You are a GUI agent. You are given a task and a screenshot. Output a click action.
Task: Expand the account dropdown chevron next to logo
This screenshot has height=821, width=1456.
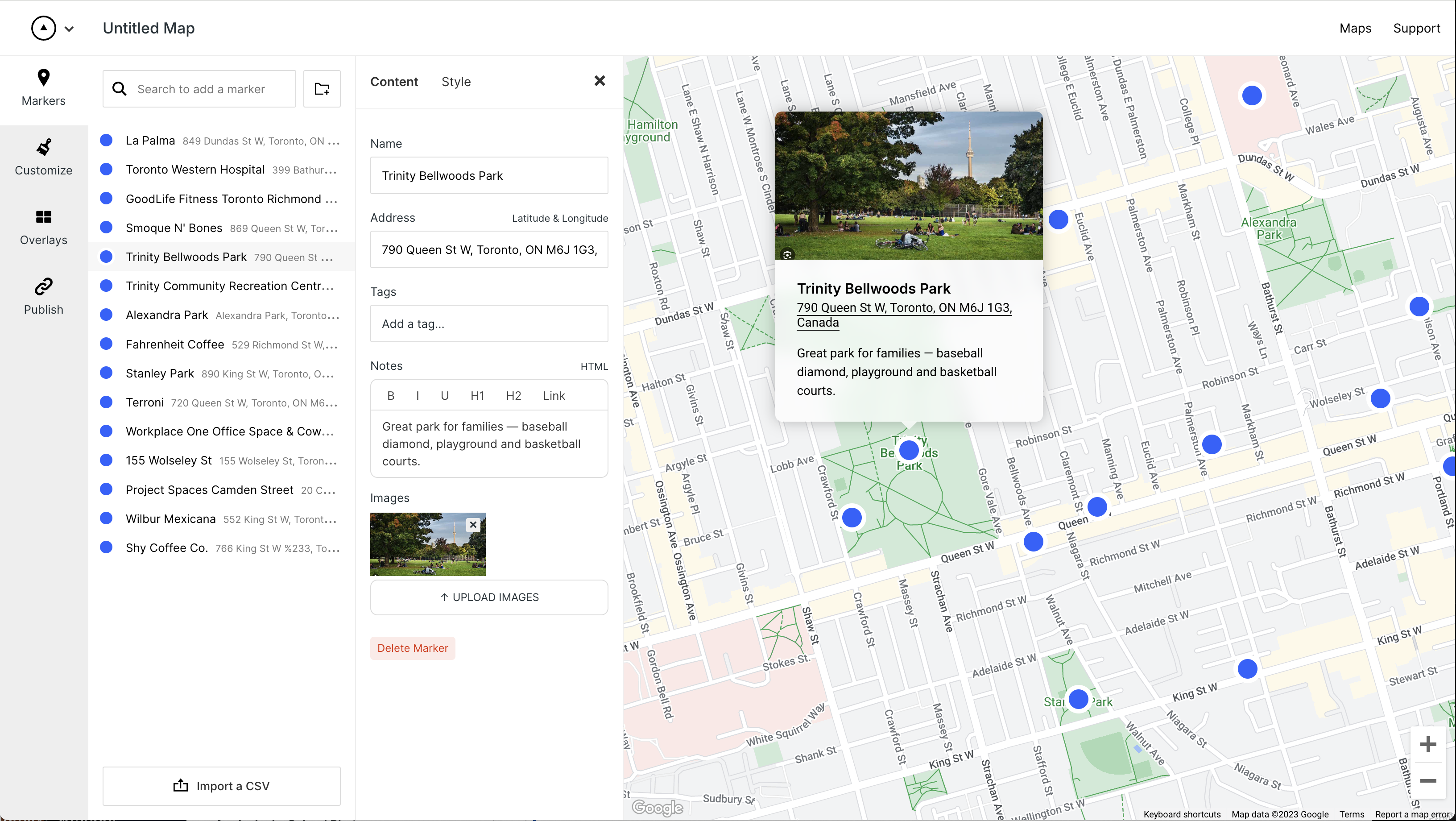tap(69, 29)
